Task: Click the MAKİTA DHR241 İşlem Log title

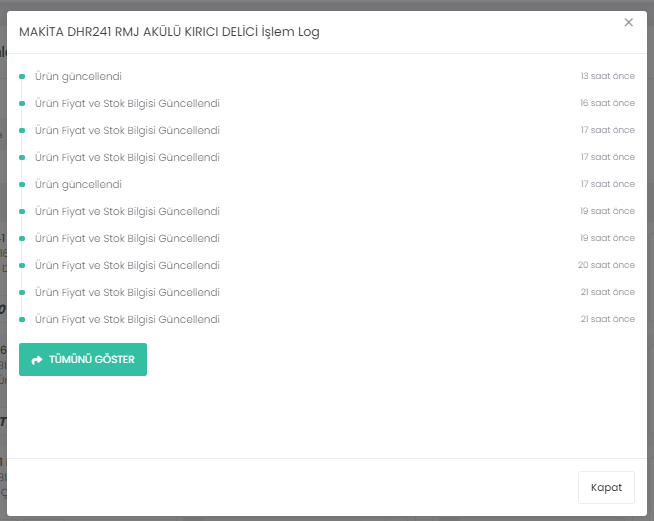Action: click(169, 32)
